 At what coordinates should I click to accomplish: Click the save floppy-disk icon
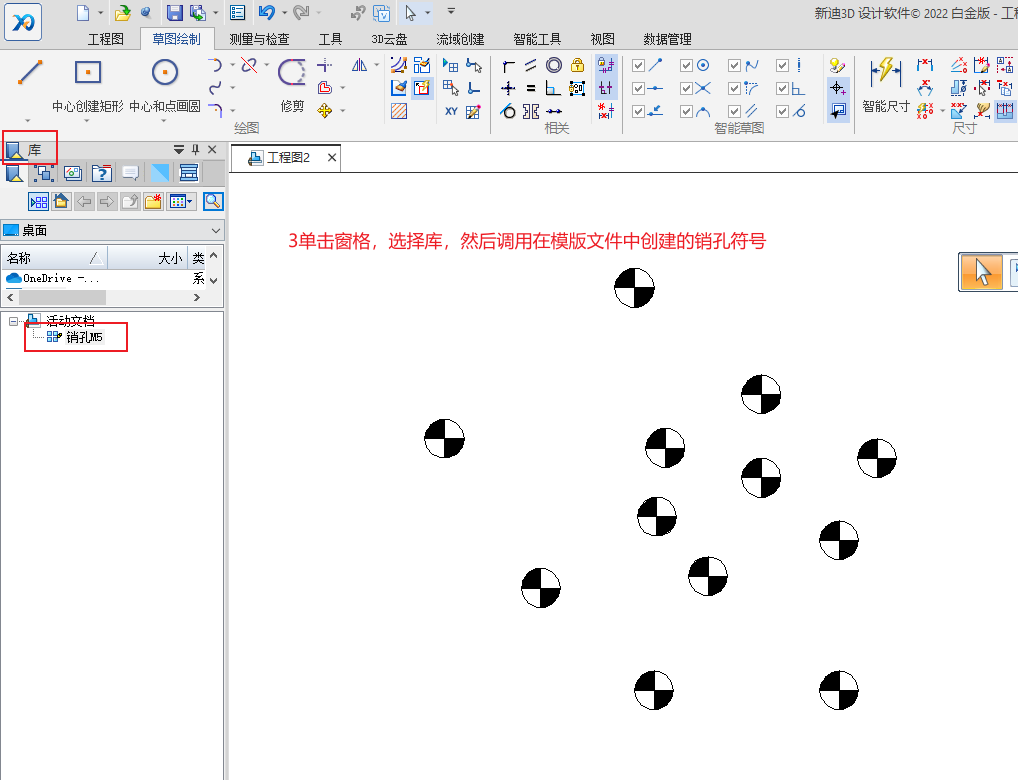click(175, 13)
